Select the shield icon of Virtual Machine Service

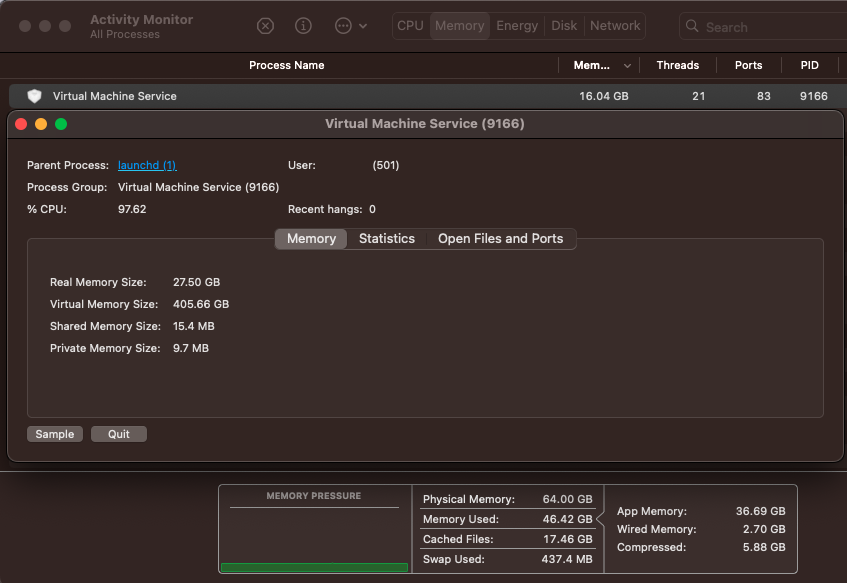click(x=35, y=96)
